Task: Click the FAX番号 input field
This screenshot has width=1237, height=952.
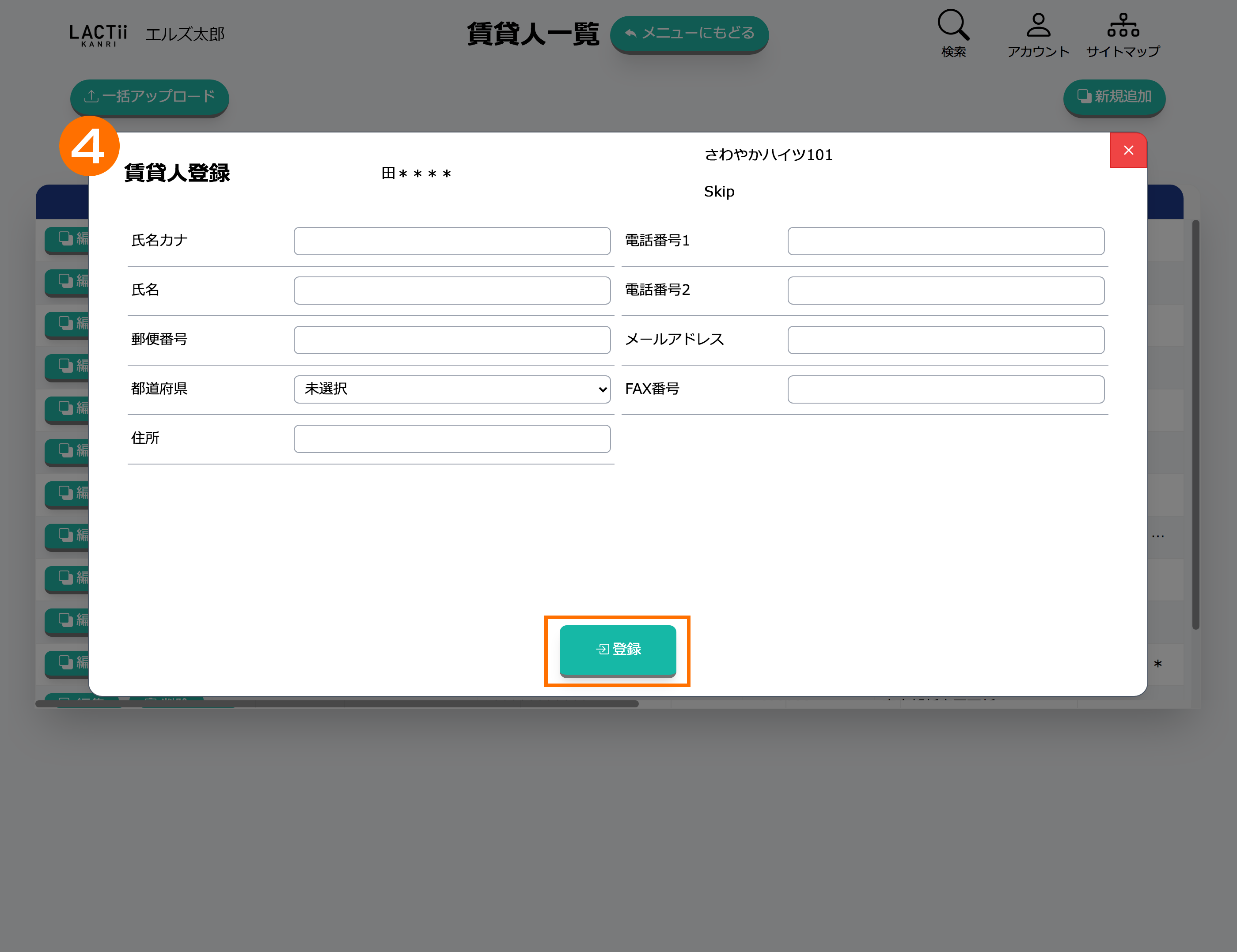Action: [x=945, y=389]
